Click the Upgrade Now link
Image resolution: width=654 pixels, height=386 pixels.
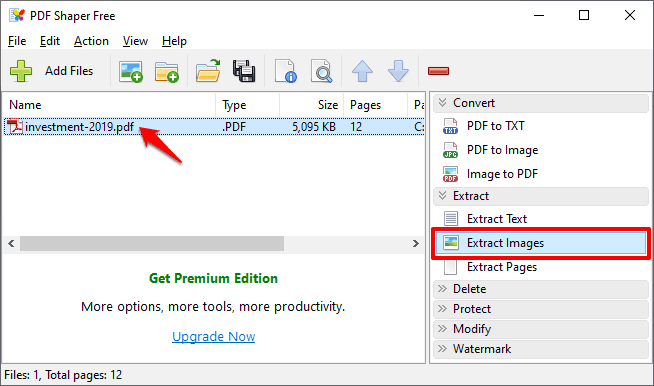click(x=214, y=337)
